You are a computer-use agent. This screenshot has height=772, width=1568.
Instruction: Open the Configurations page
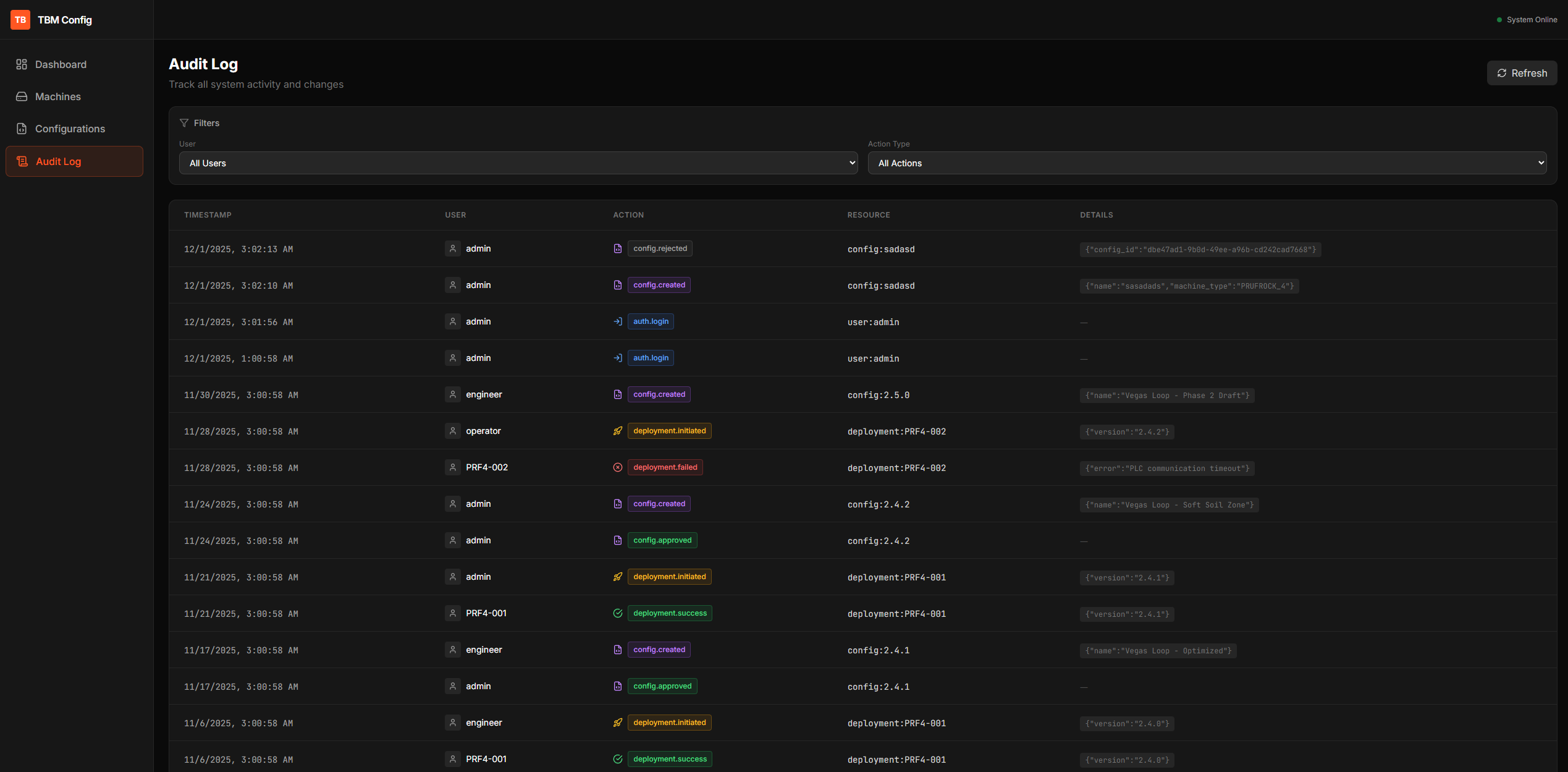coord(74,129)
